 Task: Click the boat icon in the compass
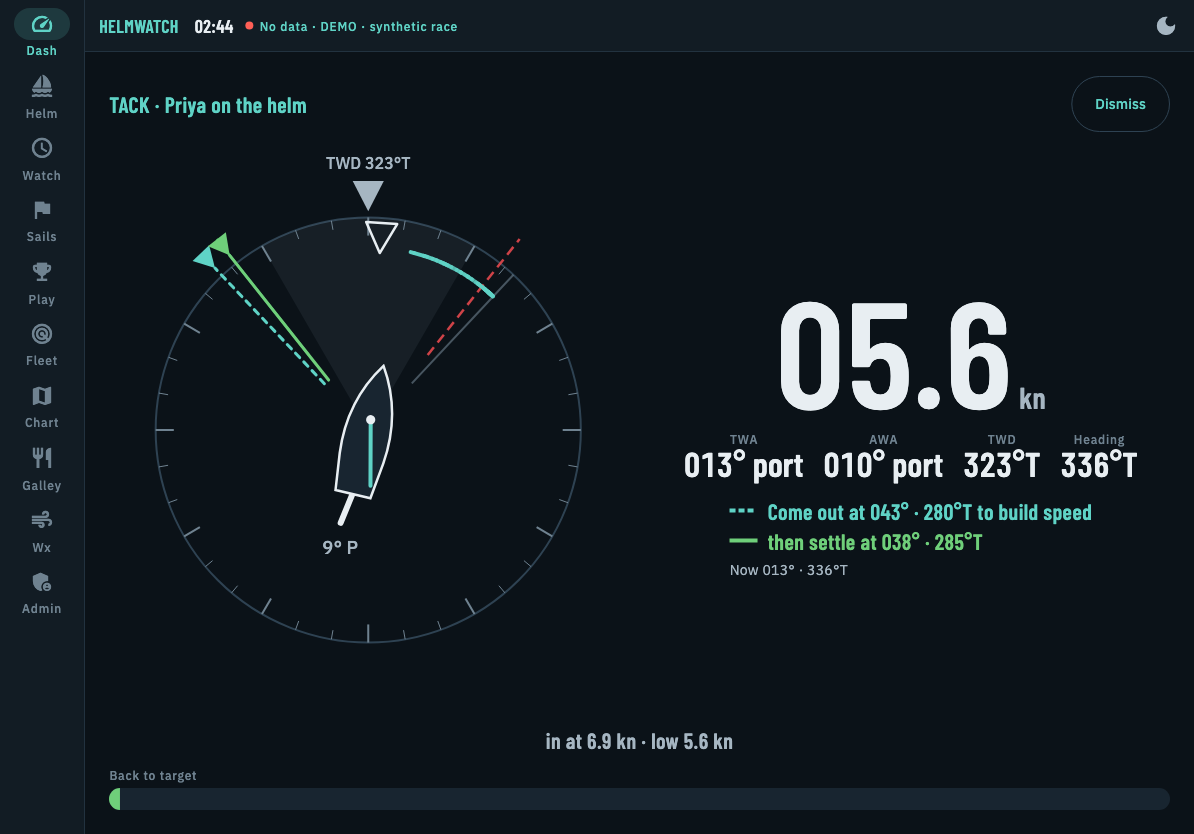coord(366,432)
